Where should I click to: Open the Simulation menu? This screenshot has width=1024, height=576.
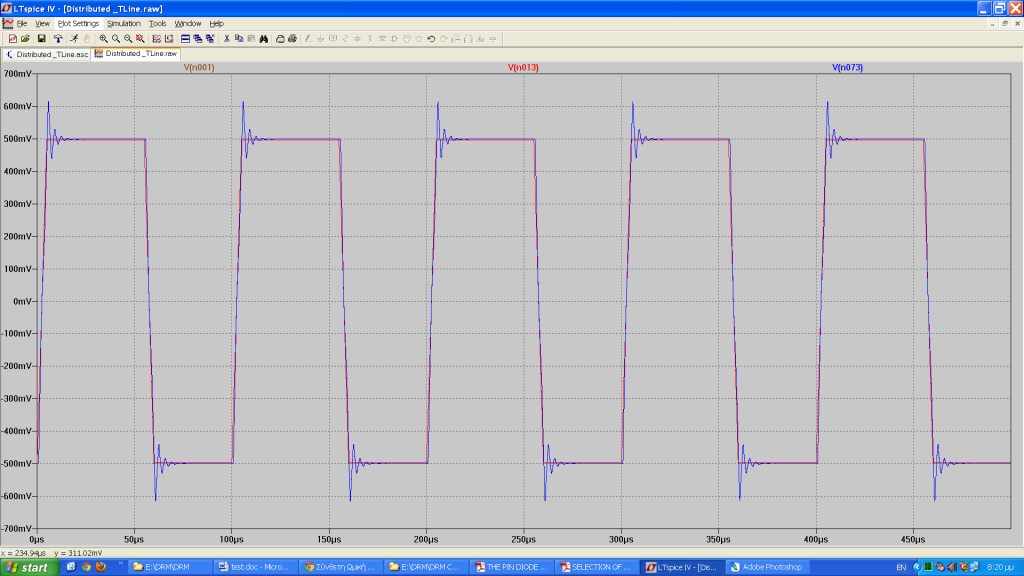point(124,23)
